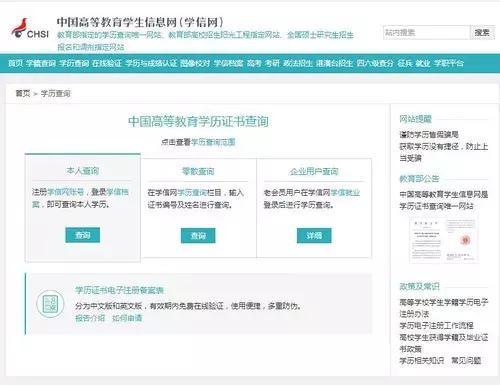Open the 谨防学历售假骗局 notice

429,134
